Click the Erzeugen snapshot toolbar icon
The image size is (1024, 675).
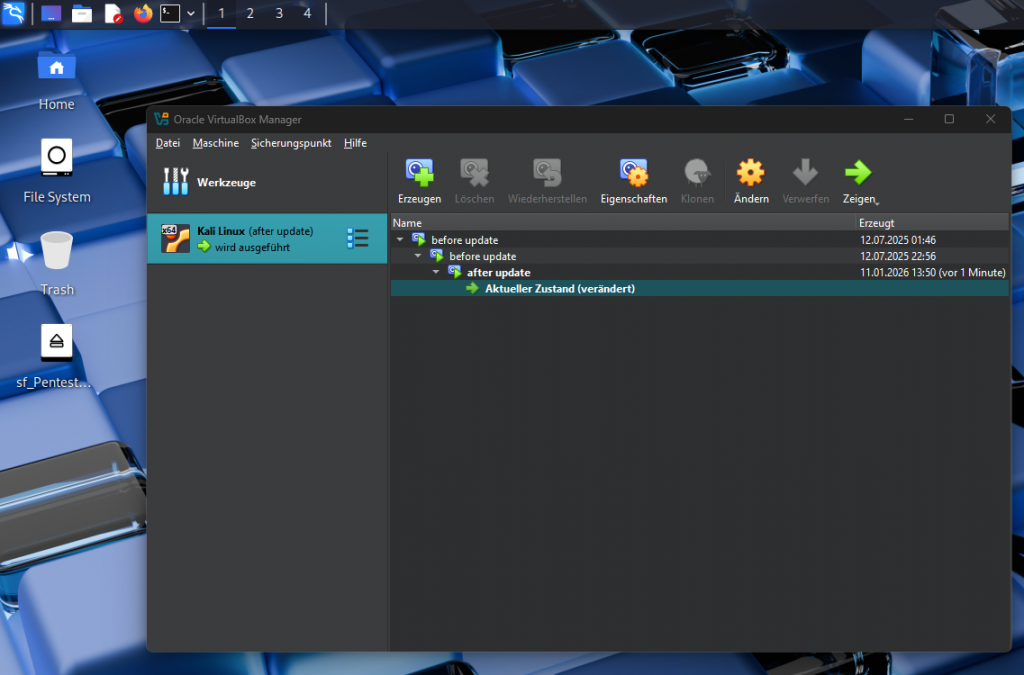click(x=419, y=174)
